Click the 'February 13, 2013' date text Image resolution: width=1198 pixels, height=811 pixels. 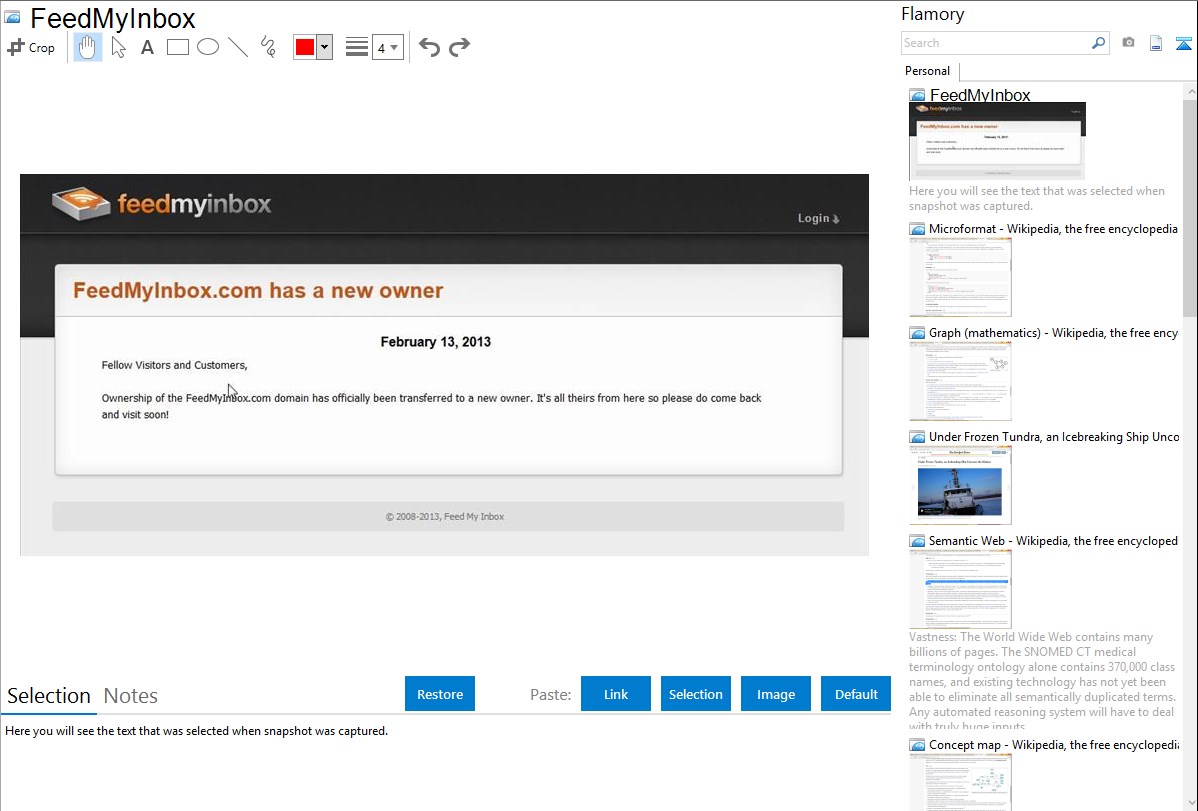435,342
